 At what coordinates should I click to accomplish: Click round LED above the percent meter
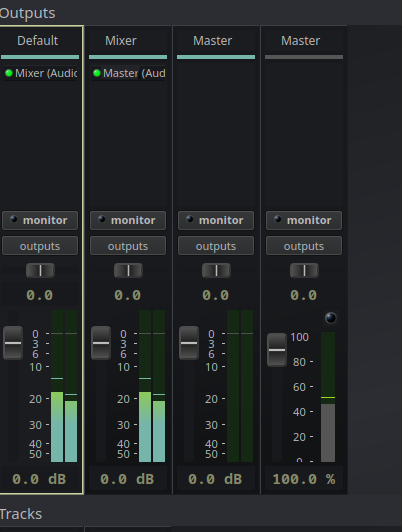[x=330, y=318]
